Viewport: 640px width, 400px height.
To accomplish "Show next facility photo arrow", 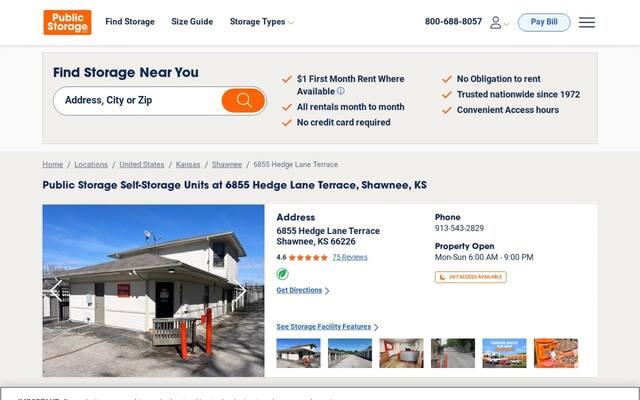I will 240,290.
